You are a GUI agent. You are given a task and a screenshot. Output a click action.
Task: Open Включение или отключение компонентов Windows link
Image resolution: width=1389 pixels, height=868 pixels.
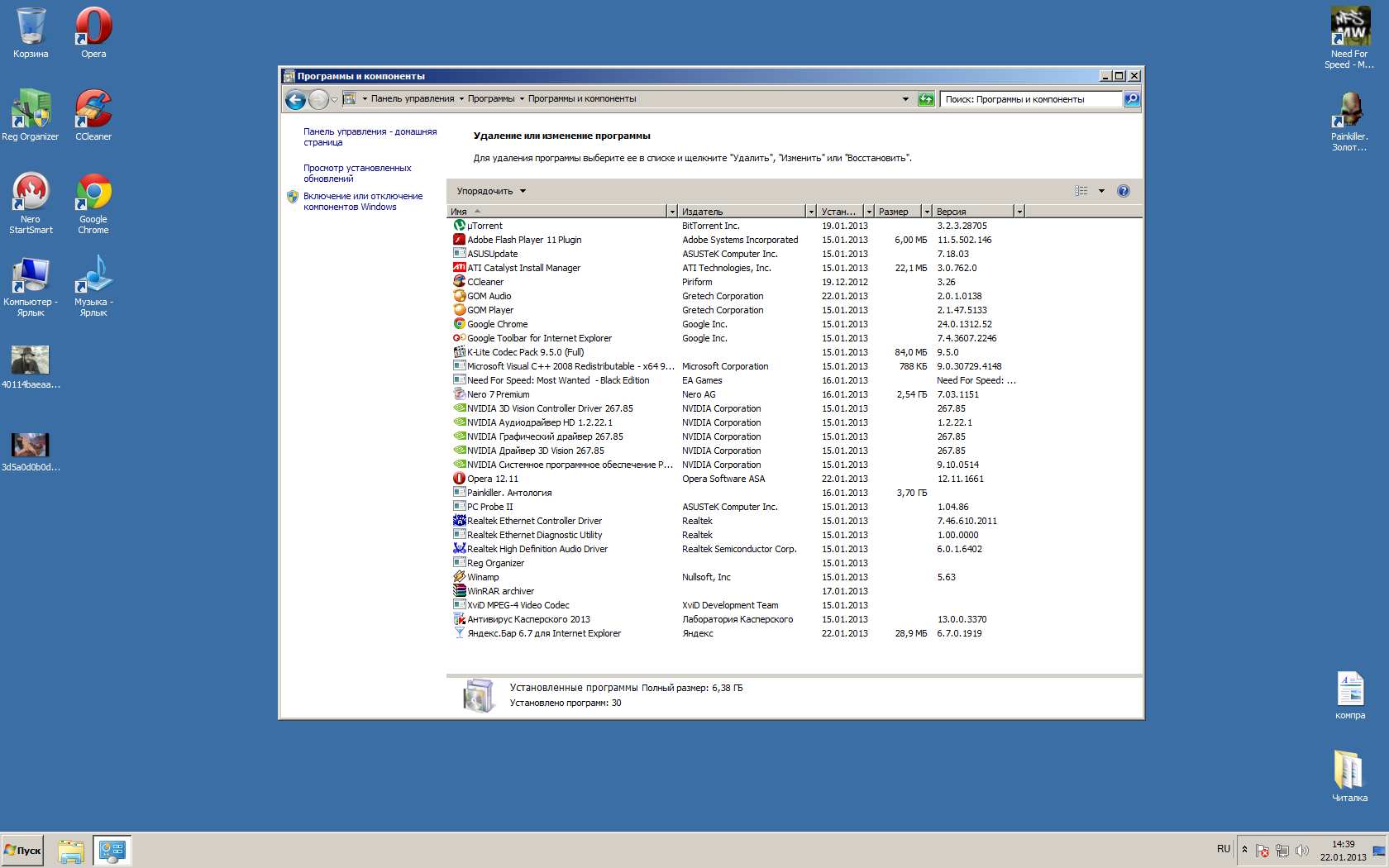coord(363,202)
